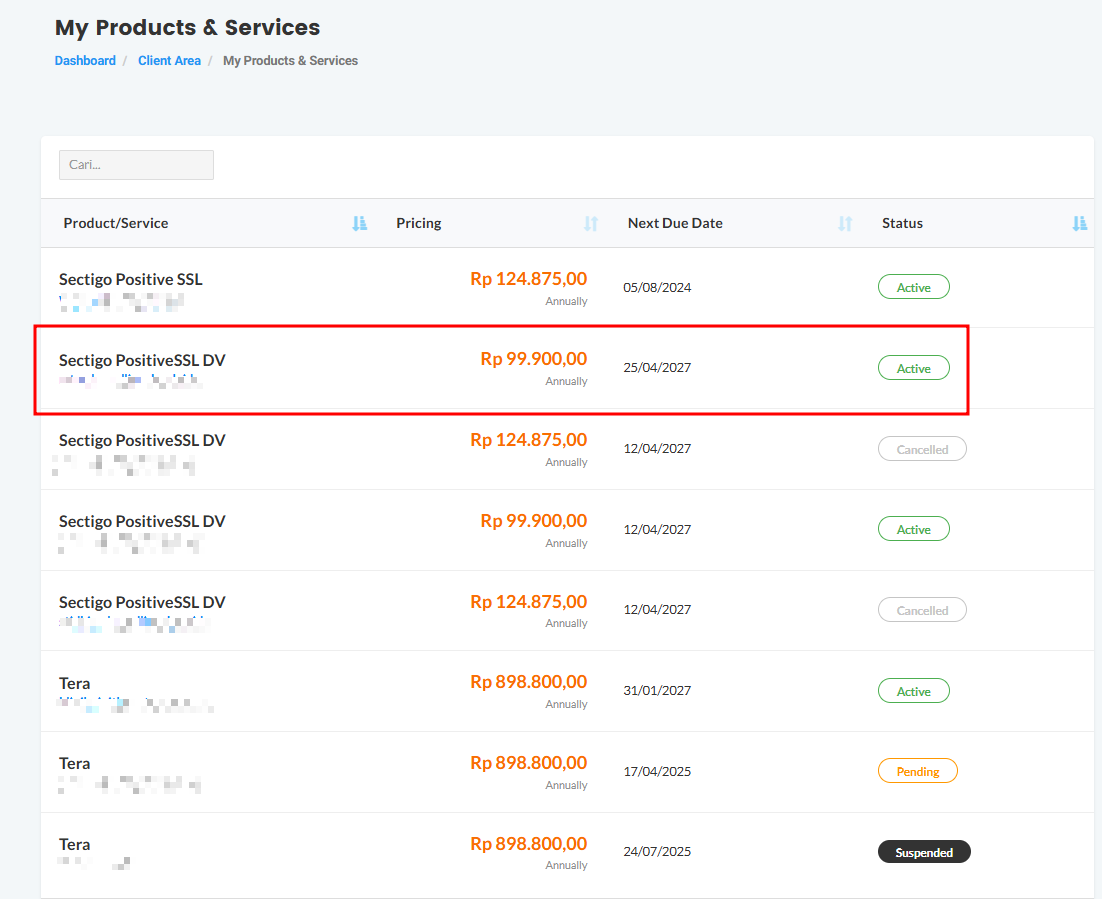Click Active badge for 25/04/2027 row

[x=914, y=368]
